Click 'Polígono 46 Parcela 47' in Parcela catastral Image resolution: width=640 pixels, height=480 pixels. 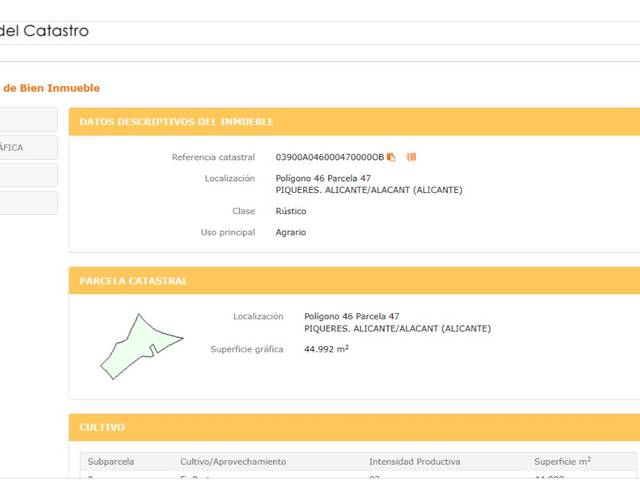(351, 316)
